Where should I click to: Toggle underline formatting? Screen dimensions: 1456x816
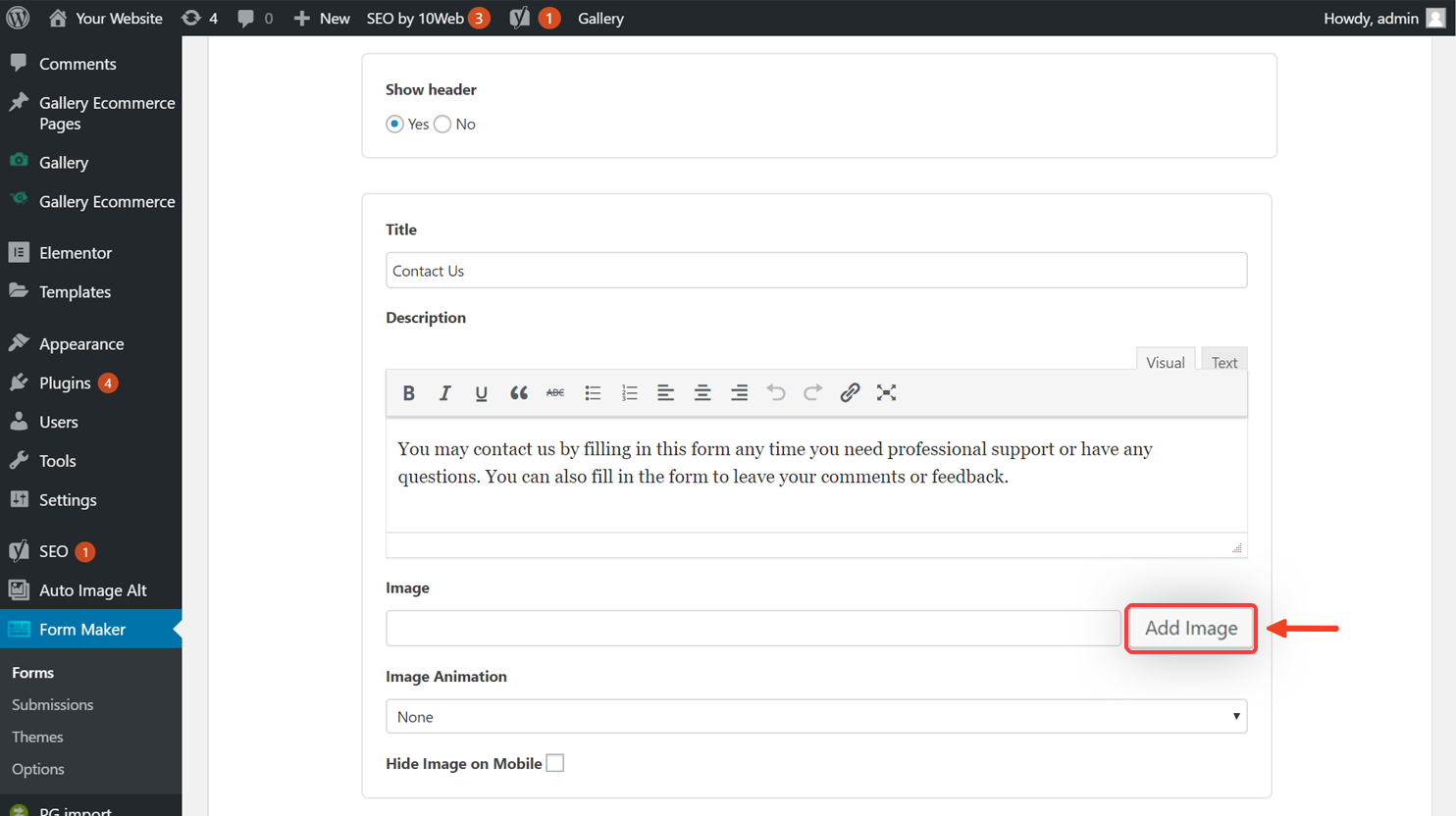click(x=481, y=392)
